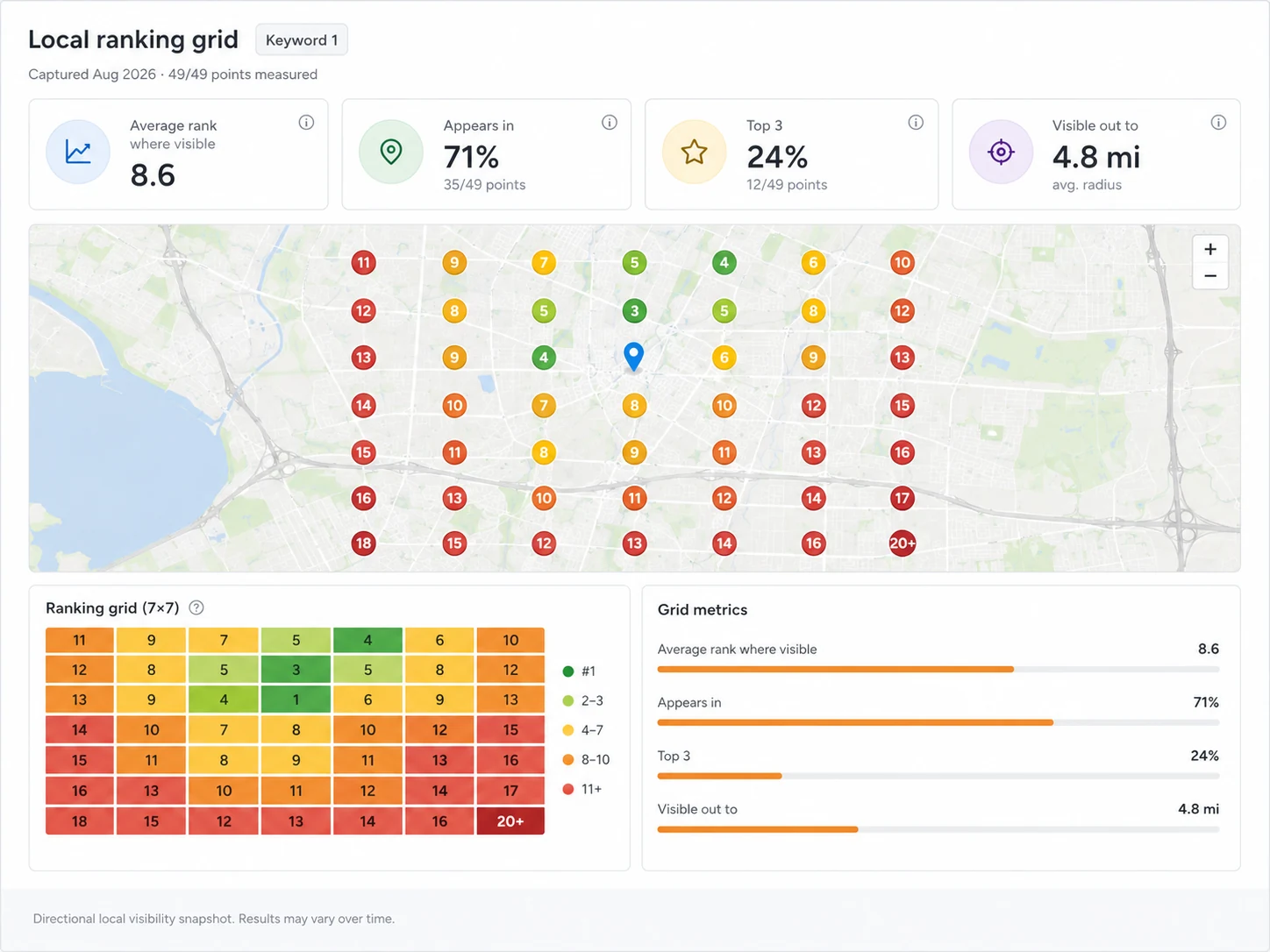Select the 11+ legend entry
This screenshot has width=1270, height=952.
coord(582,789)
